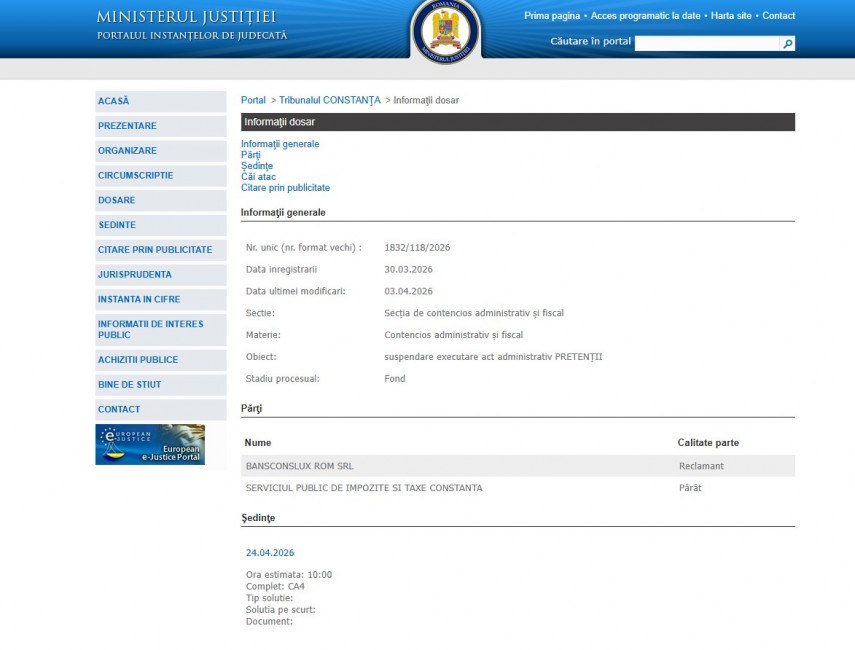Image resolution: width=855 pixels, height=650 pixels.
Task: Click Harta site in header
Action: click(731, 16)
